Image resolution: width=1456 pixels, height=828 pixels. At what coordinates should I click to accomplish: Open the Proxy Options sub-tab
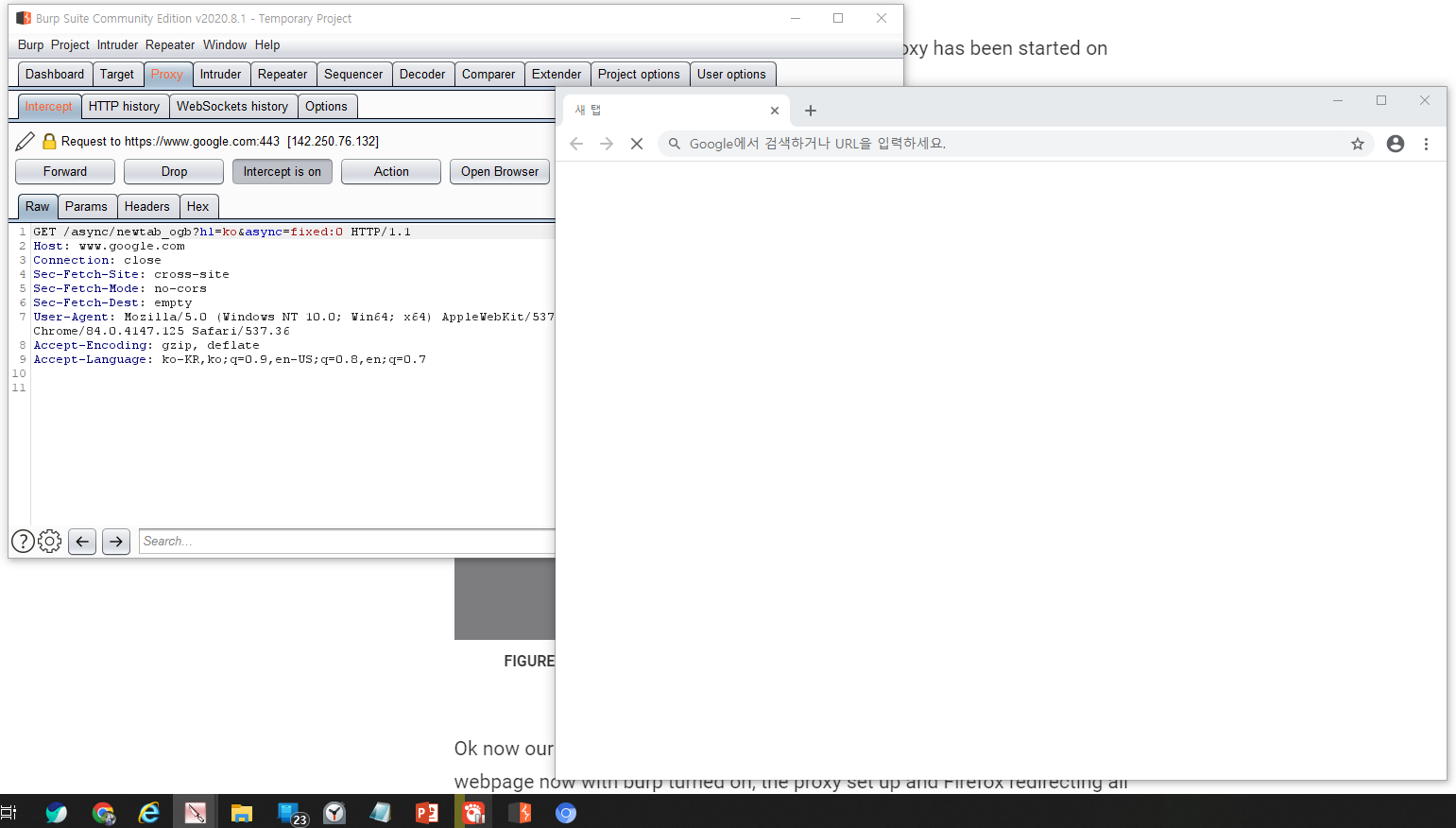point(326,106)
